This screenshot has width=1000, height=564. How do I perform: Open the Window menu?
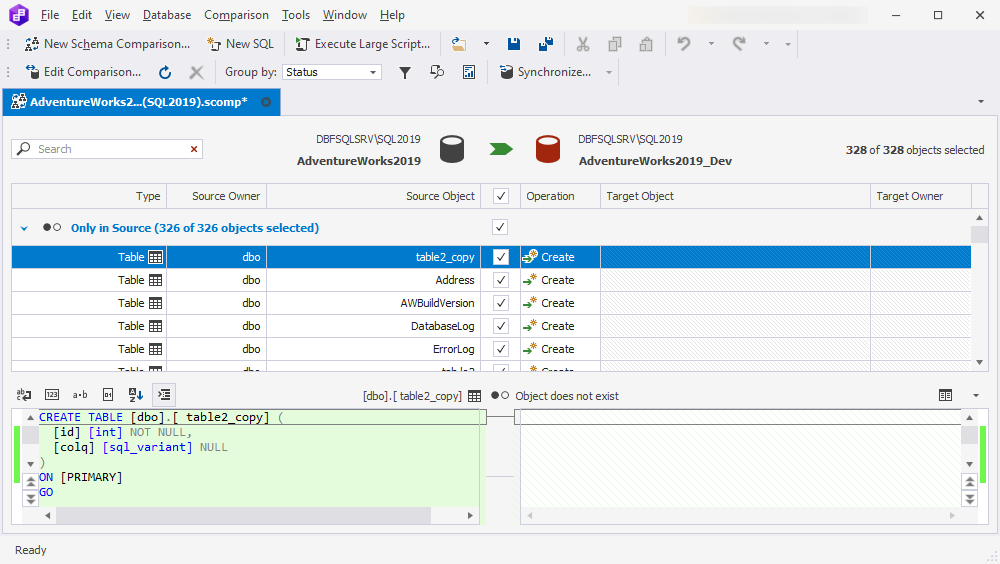tap(344, 15)
